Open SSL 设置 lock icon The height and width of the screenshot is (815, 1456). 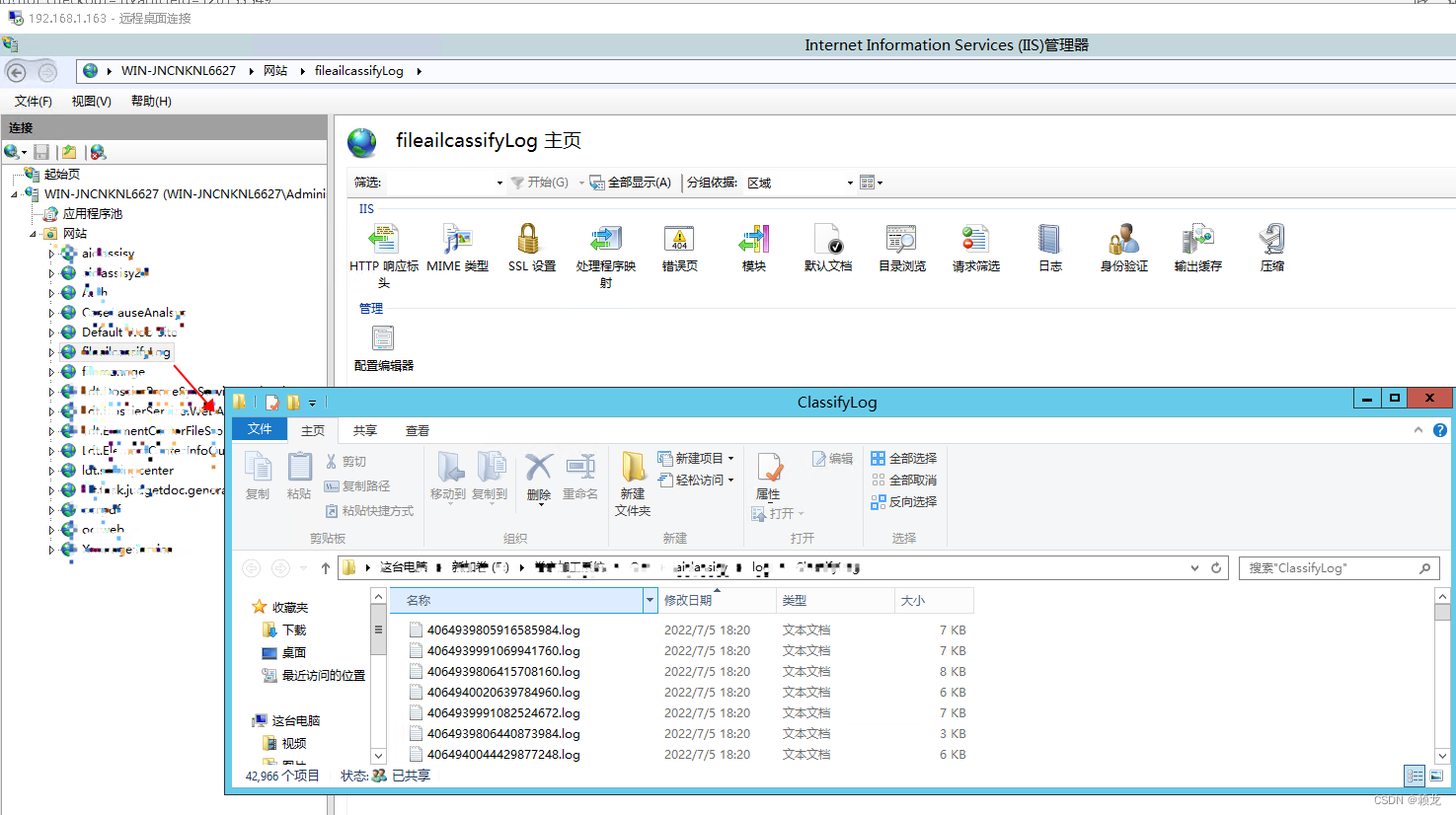pos(529,239)
